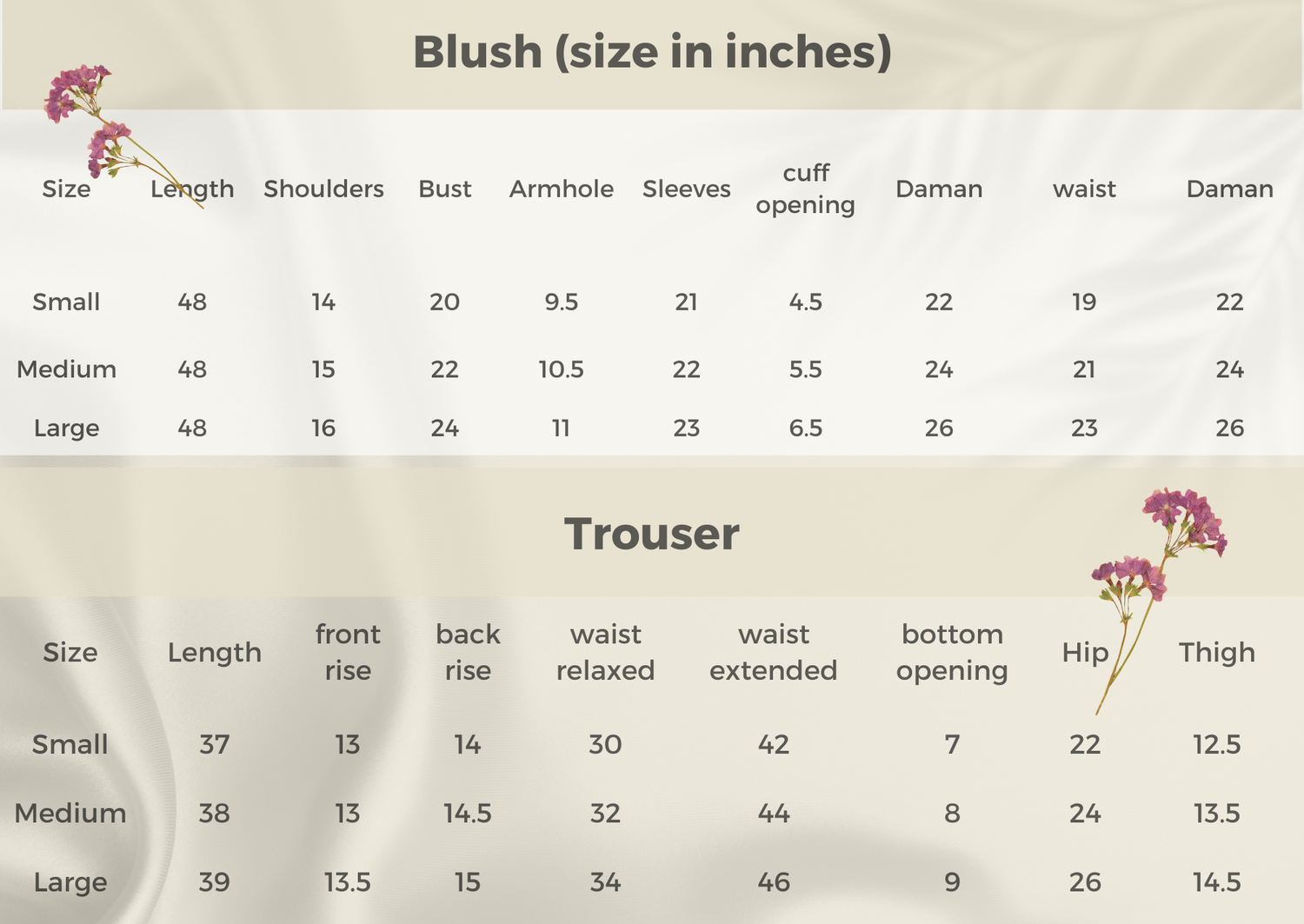Select the 'cuff opening' column header
The image size is (1304, 924).
point(806,189)
